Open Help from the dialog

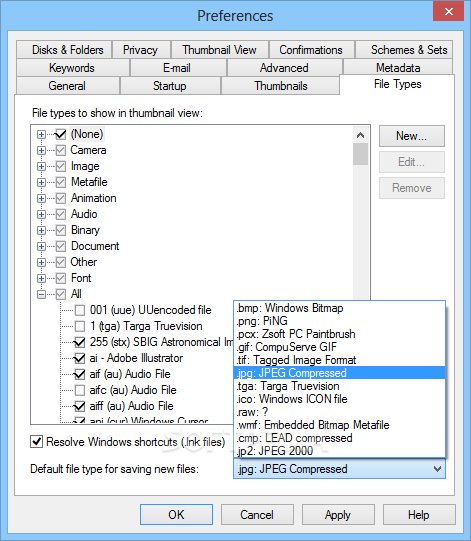pyautogui.click(x=419, y=514)
